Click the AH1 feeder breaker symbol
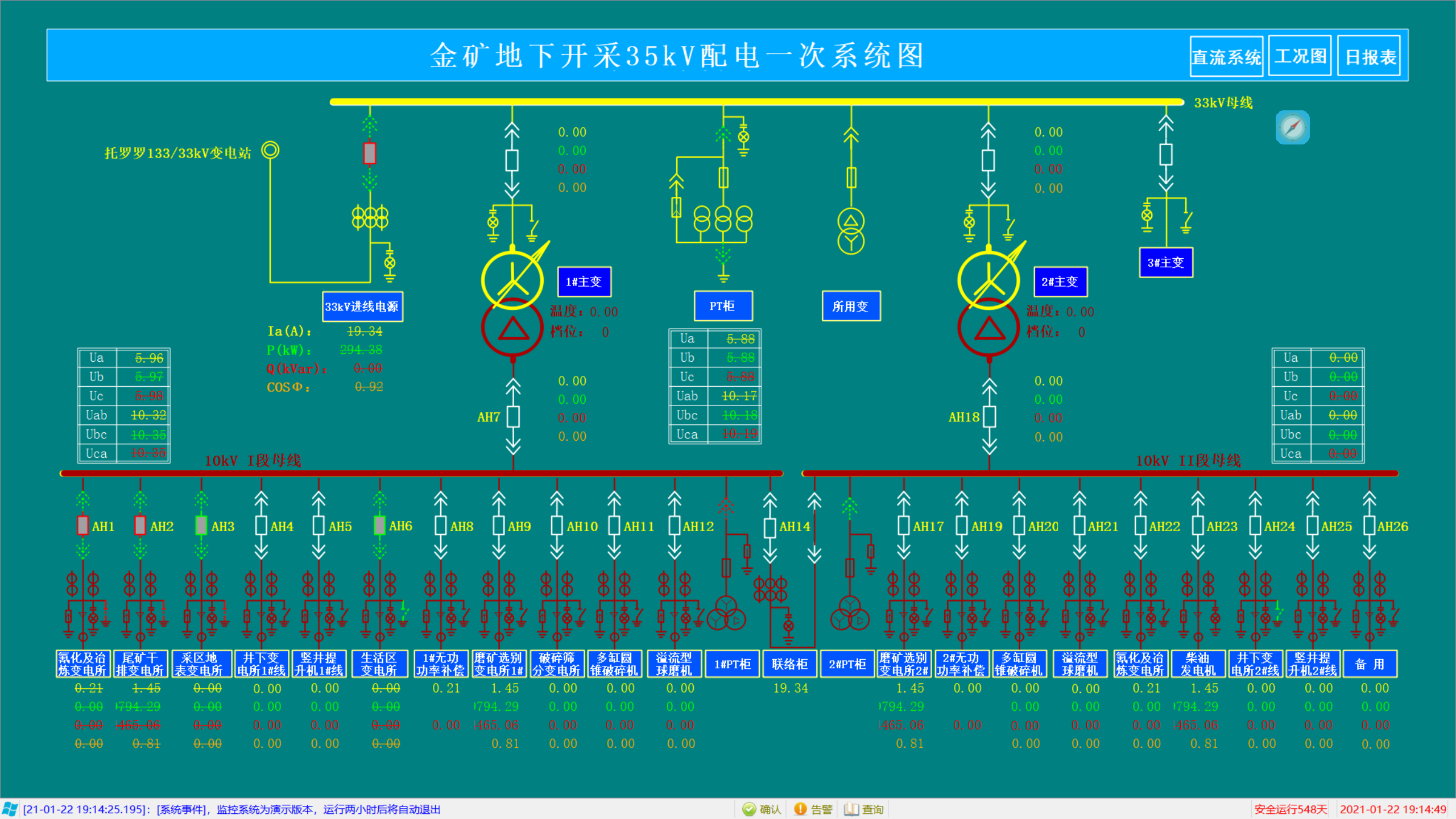 click(83, 526)
